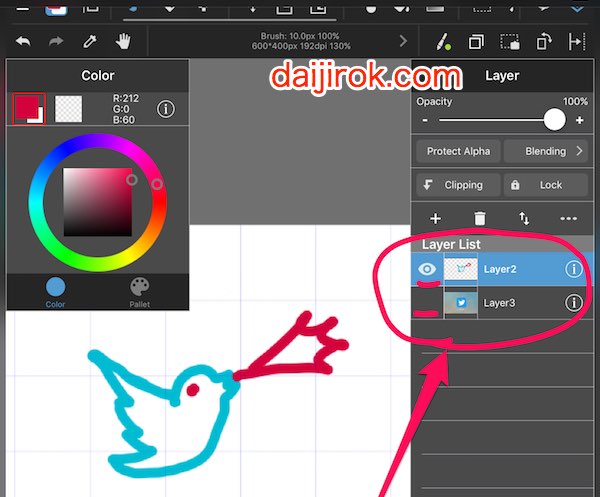
Task: Open the layer more options menu
Action: click(568, 219)
